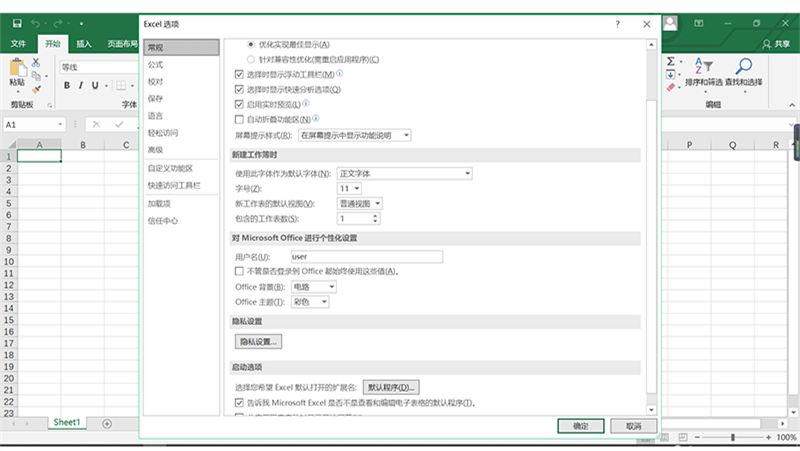Select optimize for compatibility radio button
The height and width of the screenshot is (451, 800).
[x=251, y=60]
